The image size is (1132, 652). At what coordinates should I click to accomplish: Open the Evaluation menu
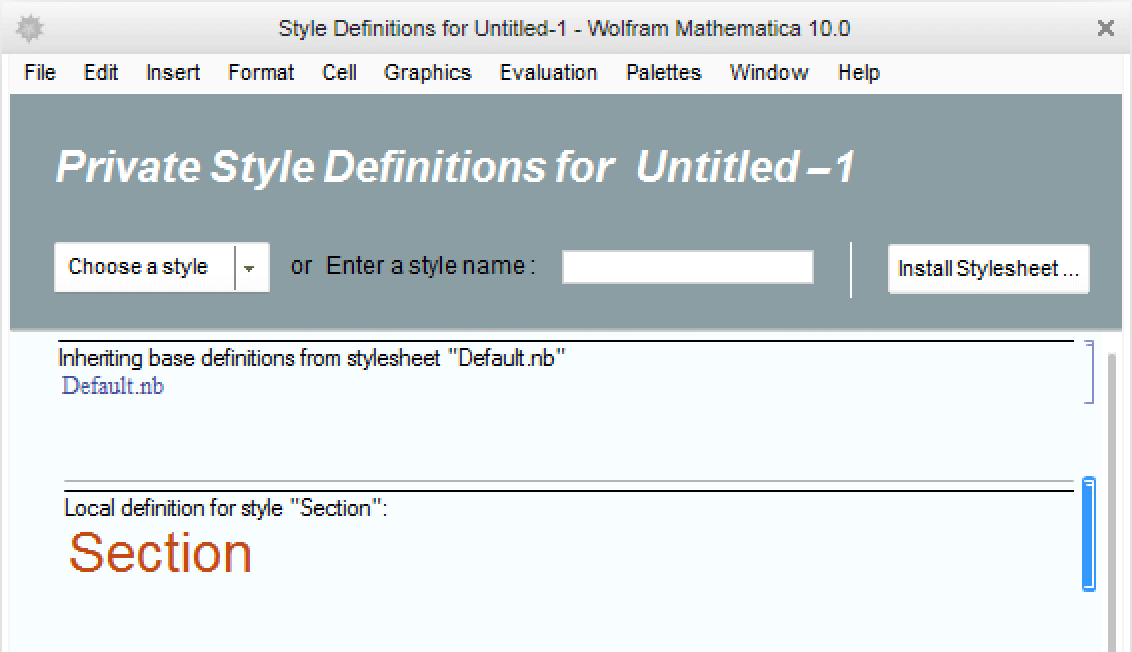548,73
